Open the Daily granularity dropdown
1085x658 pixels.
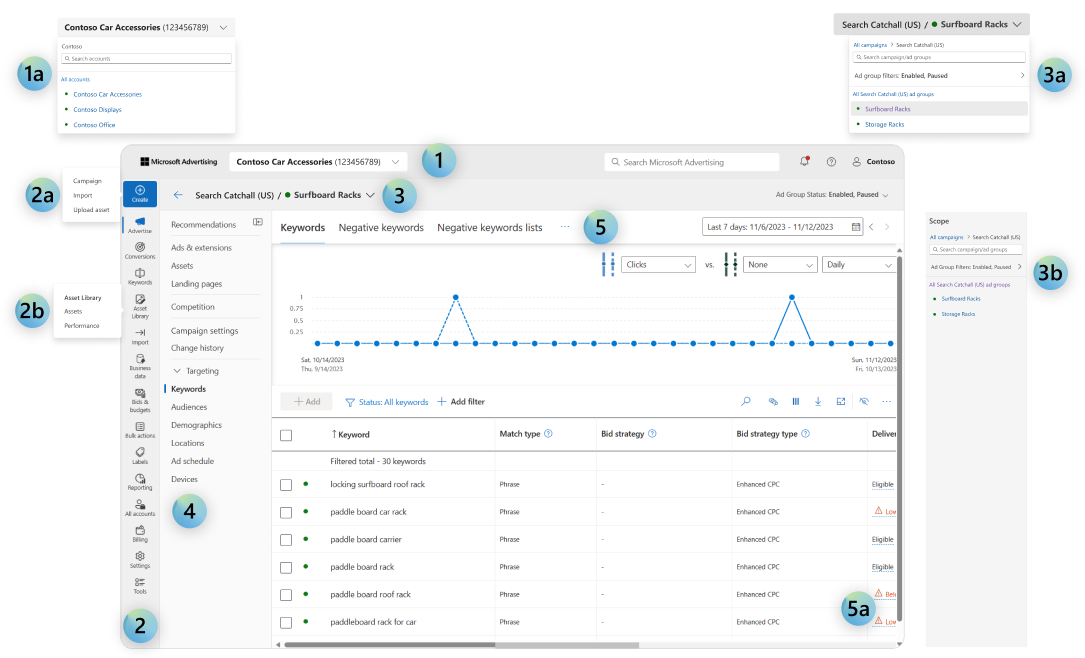859,265
